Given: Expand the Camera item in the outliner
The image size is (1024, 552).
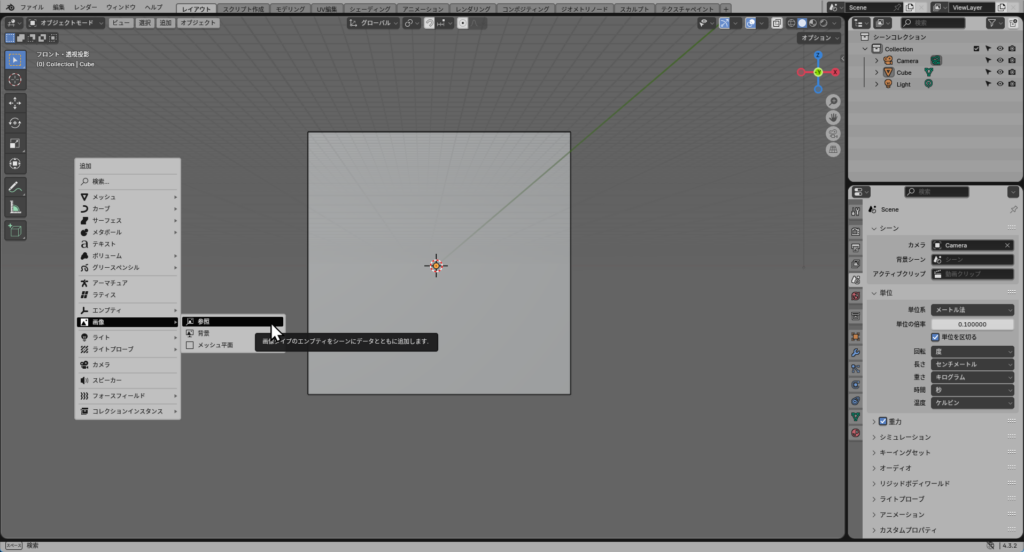Looking at the screenshot, I should click(877, 60).
